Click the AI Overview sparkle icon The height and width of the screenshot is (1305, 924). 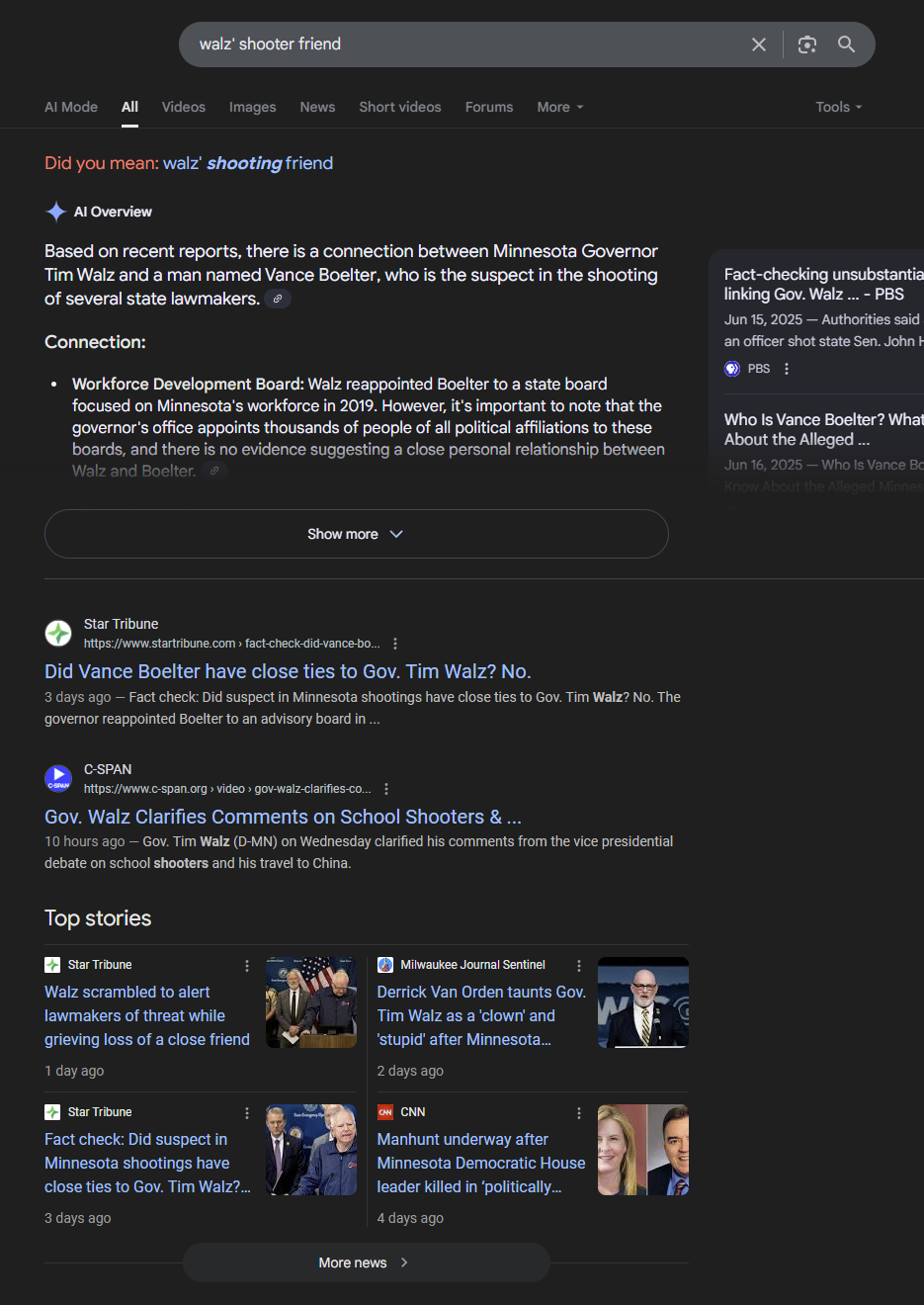point(56,212)
